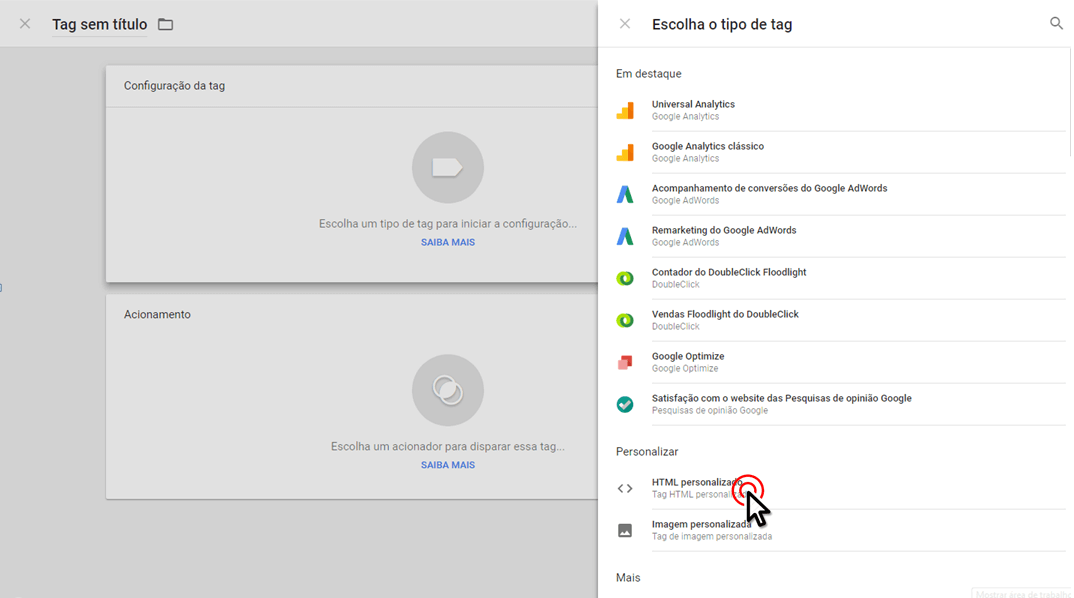The width and height of the screenshot is (1074, 598).
Task: Click the AdWords conversion tracking icon
Action: [625, 195]
